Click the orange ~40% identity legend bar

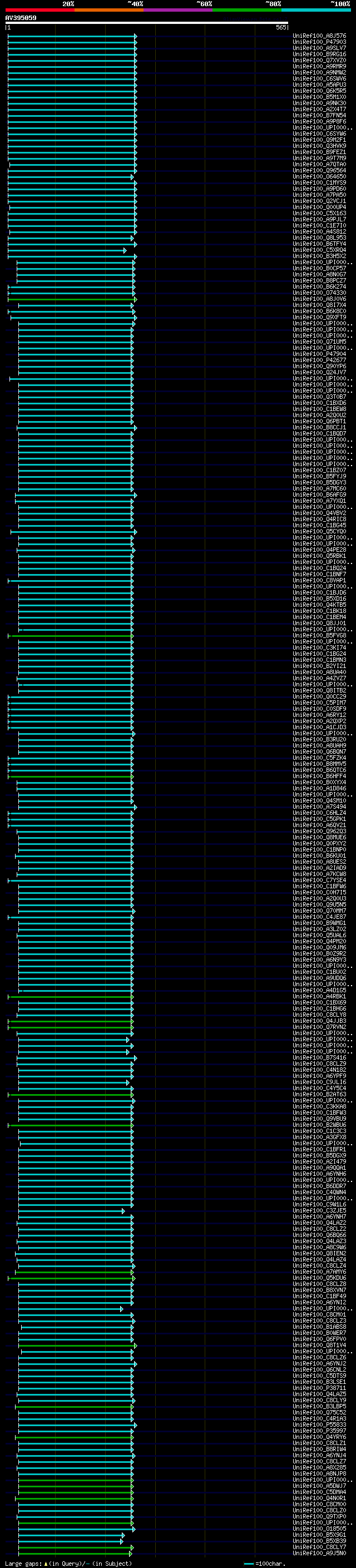(x=109, y=10)
